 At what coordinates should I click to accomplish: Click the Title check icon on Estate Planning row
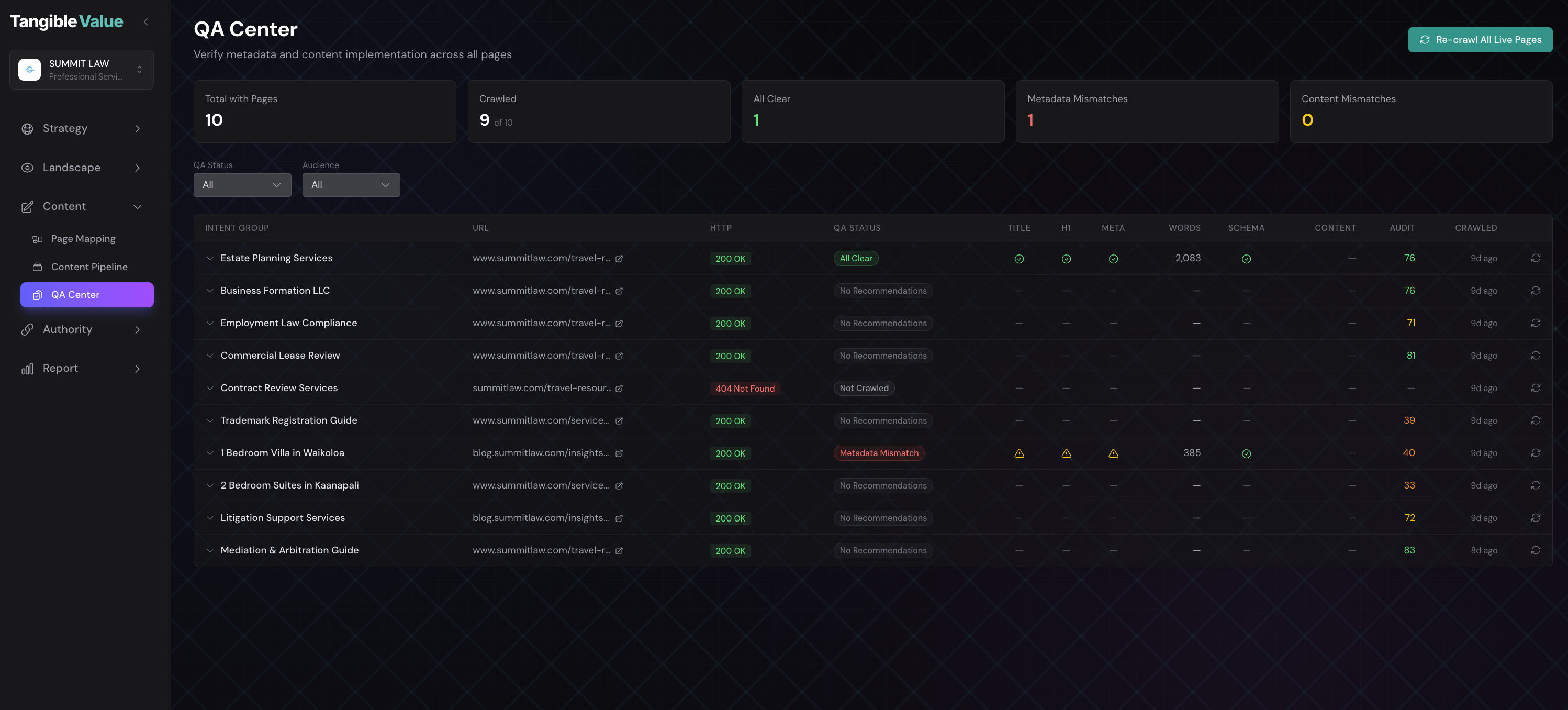click(1019, 258)
